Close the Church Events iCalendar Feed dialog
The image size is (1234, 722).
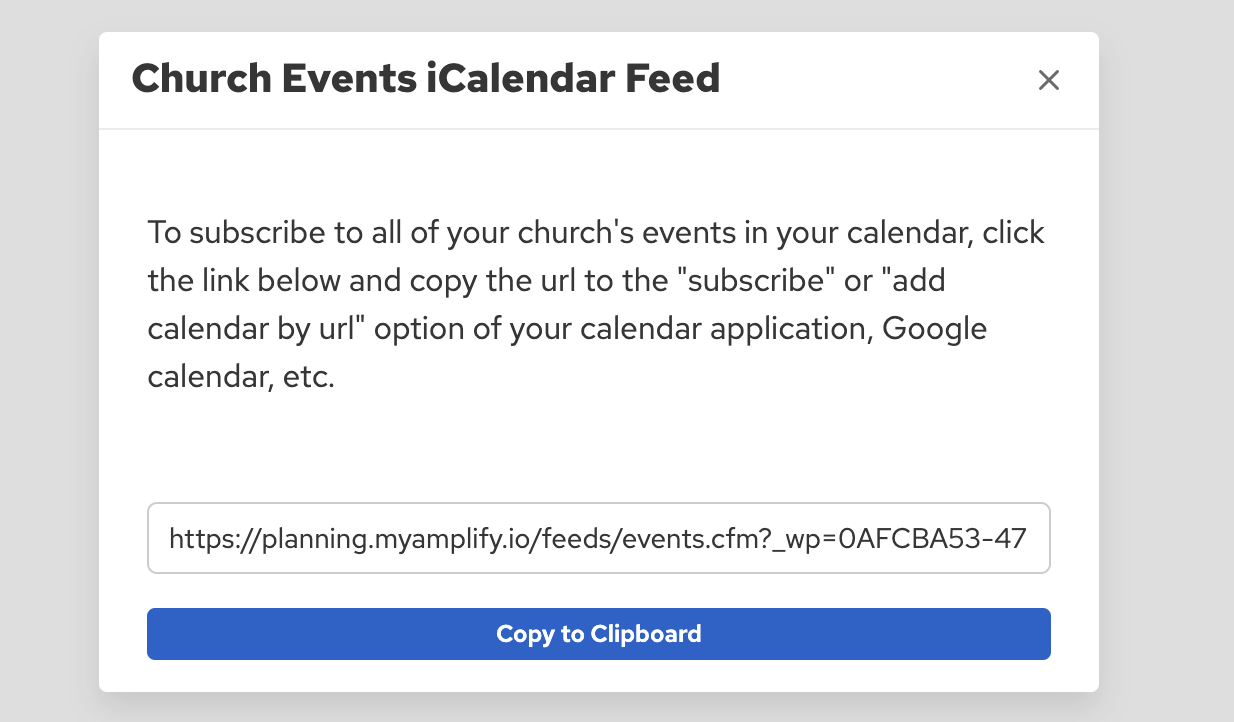(1048, 80)
